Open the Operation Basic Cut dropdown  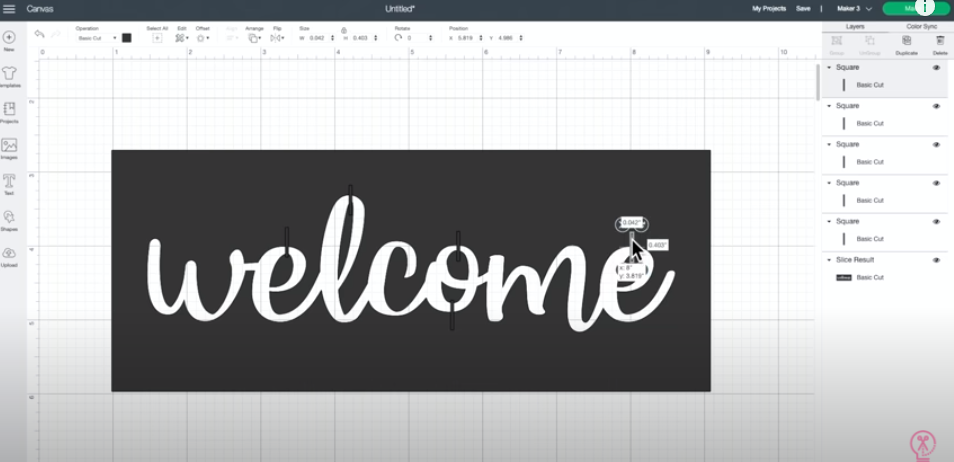pyautogui.click(x=96, y=38)
